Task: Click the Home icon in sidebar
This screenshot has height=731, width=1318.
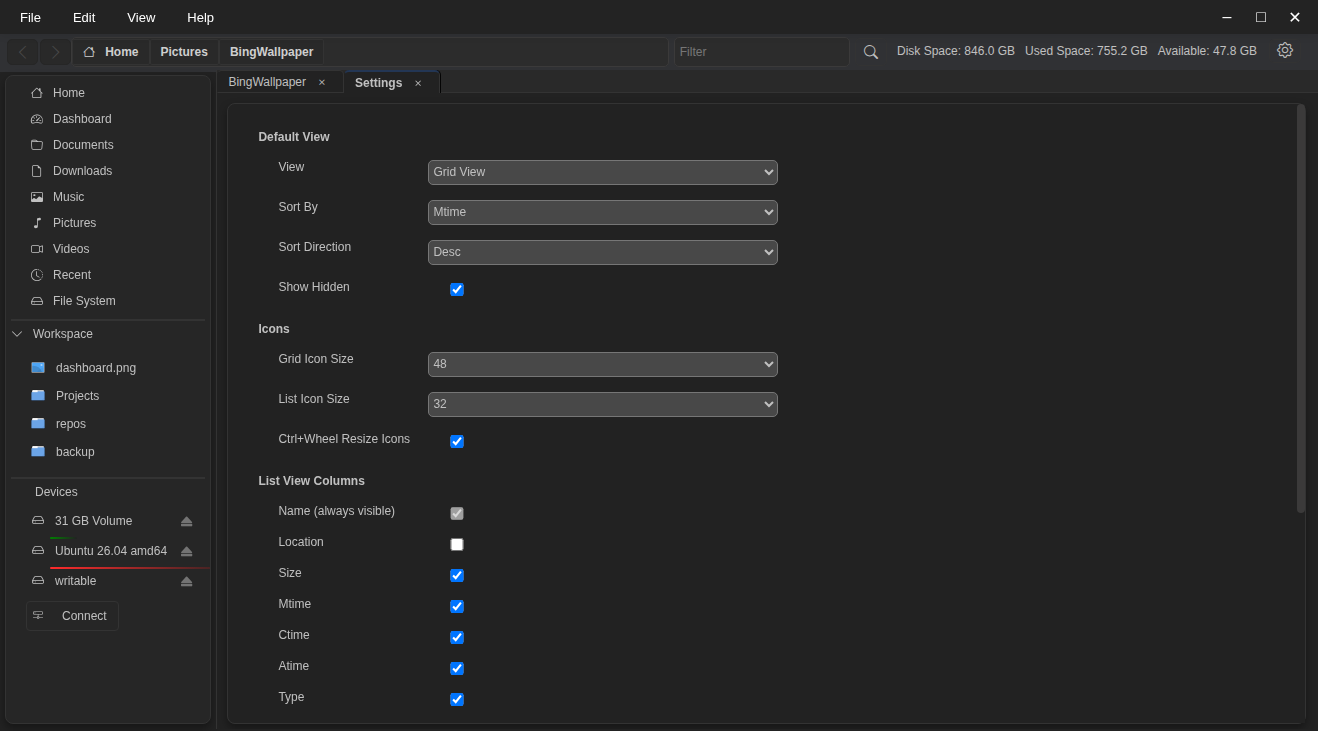Action: pyautogui.click(x=37, y=93)
